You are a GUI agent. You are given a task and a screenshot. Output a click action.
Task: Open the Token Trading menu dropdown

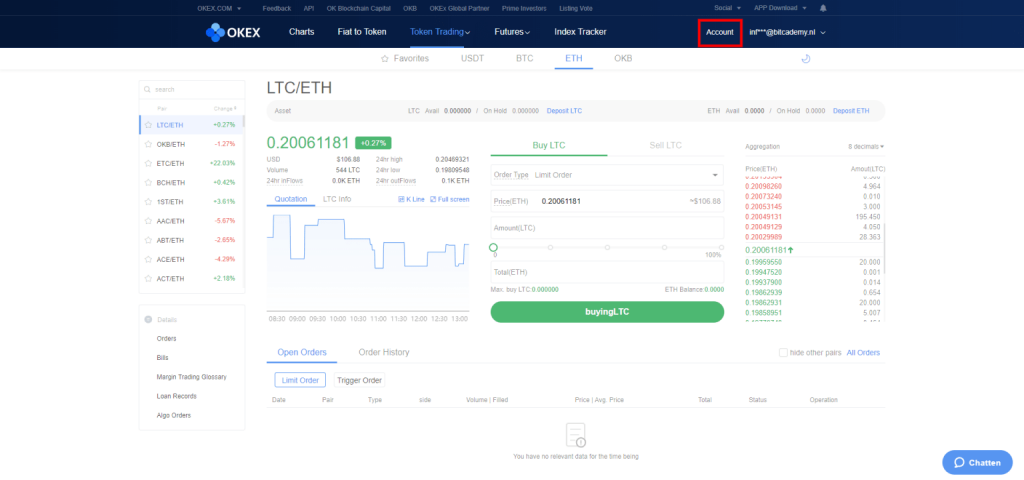pyautogui.click(x=440, y=32)
